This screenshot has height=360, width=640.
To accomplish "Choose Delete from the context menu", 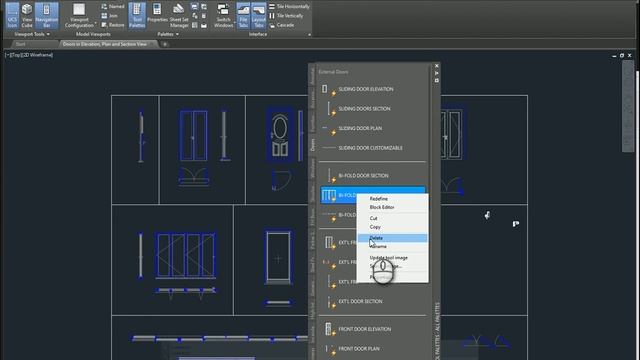I will [393, 238].
